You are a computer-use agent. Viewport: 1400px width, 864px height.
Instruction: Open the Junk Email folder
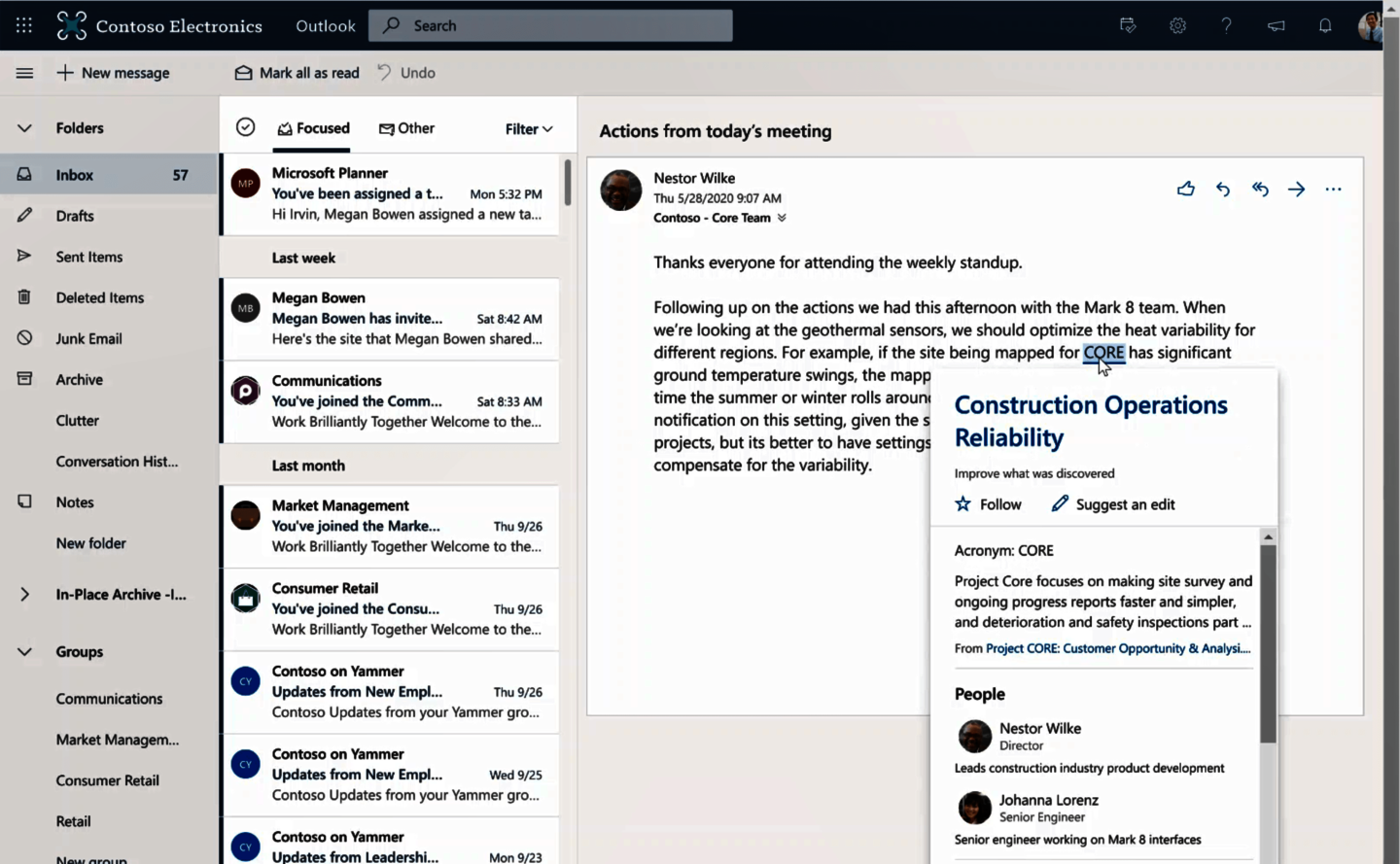pyautogui.click(x=109, y=338)
